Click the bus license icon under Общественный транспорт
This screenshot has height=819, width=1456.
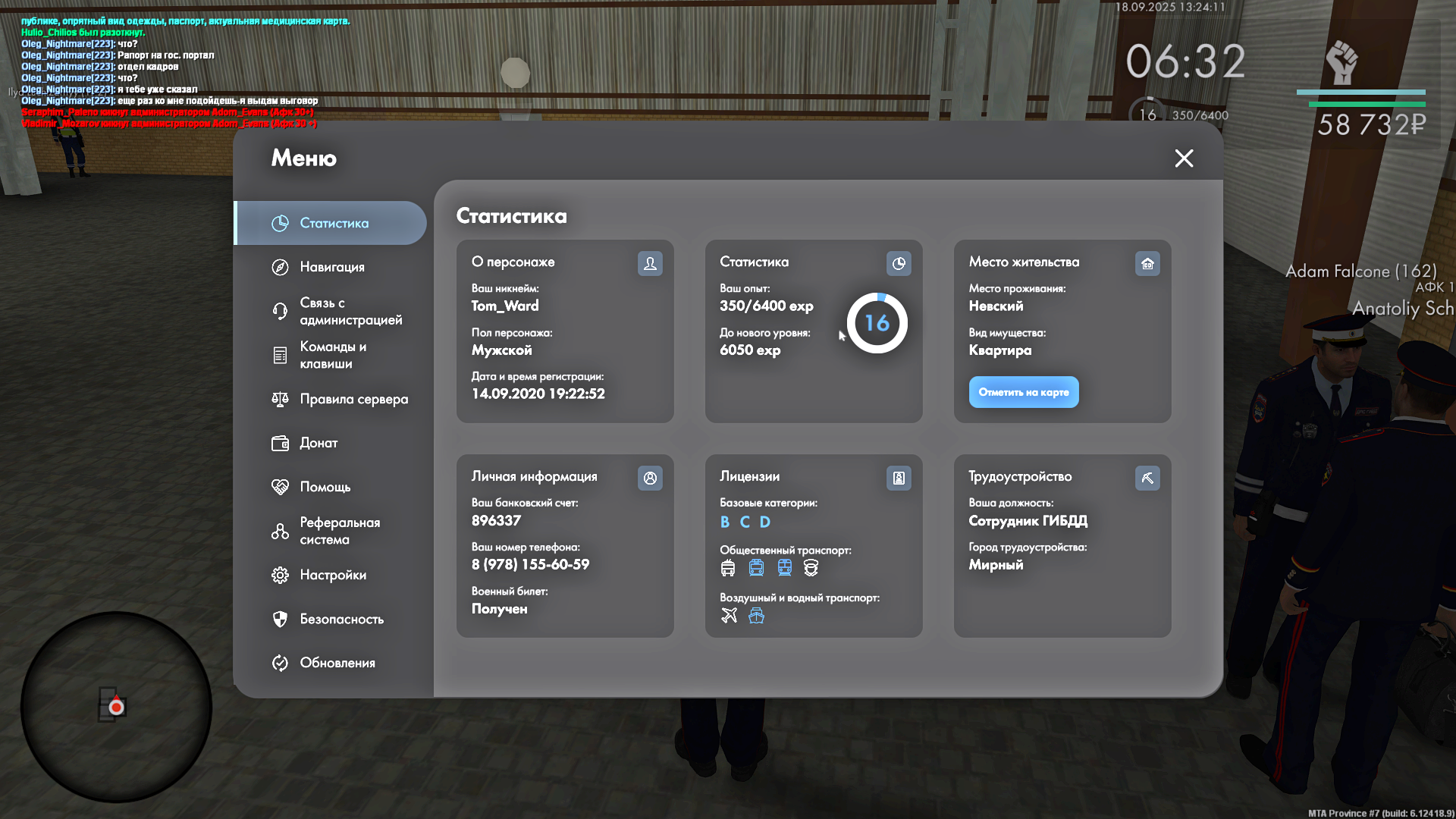[728, 568]
